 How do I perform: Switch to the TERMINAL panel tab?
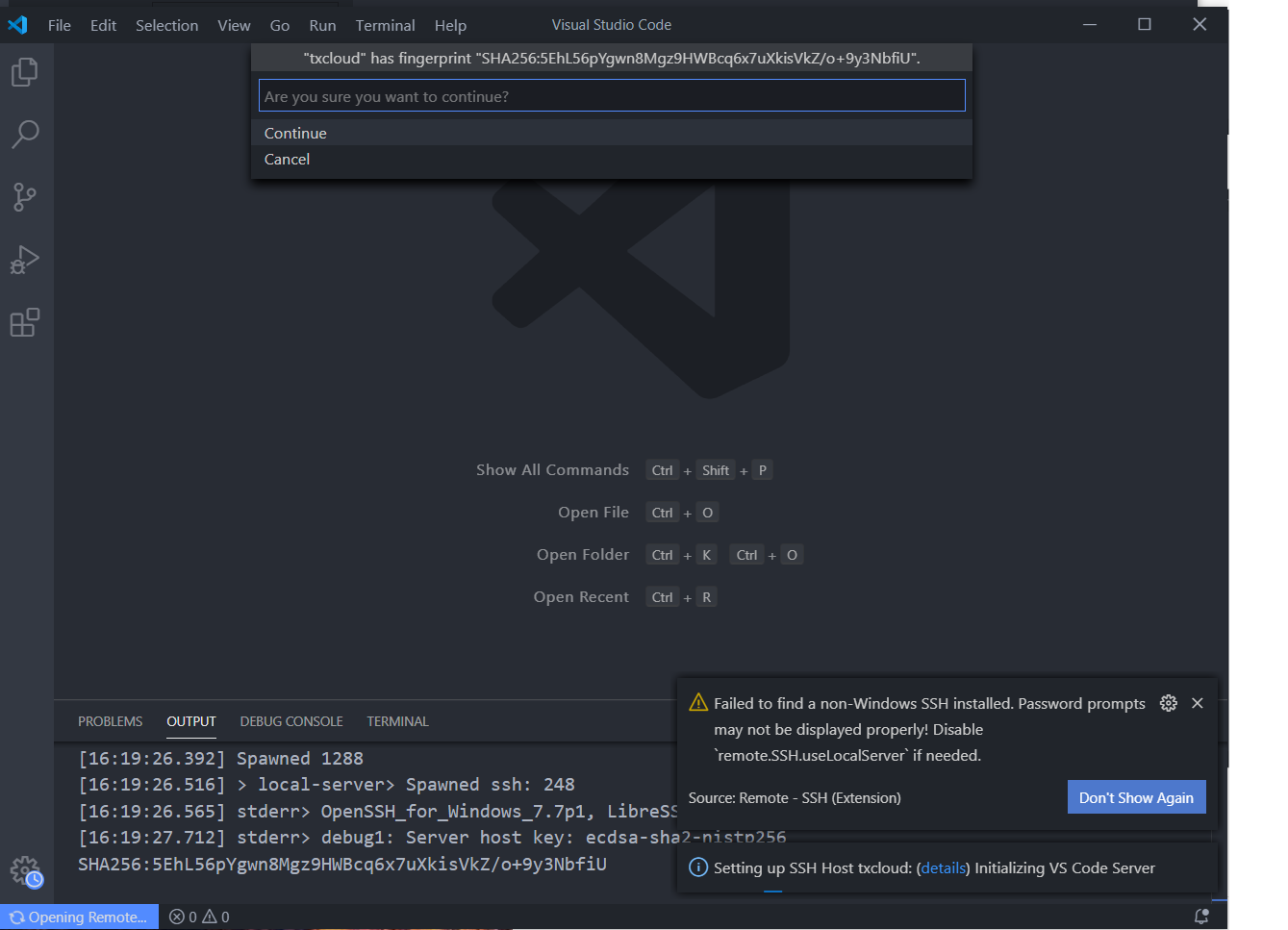(x=397, y=721)
